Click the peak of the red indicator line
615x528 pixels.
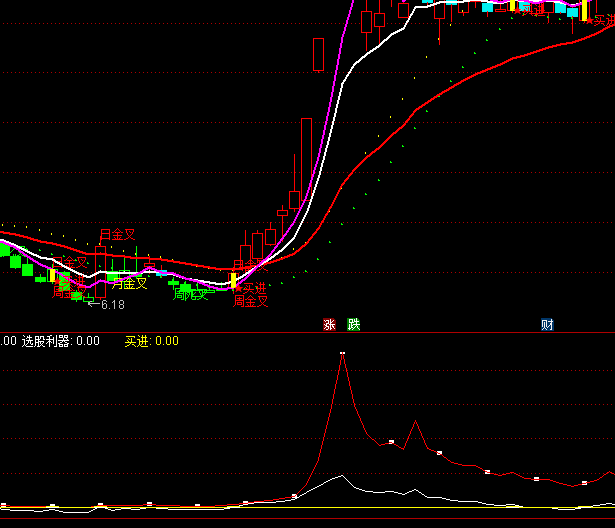click(342, 354)
